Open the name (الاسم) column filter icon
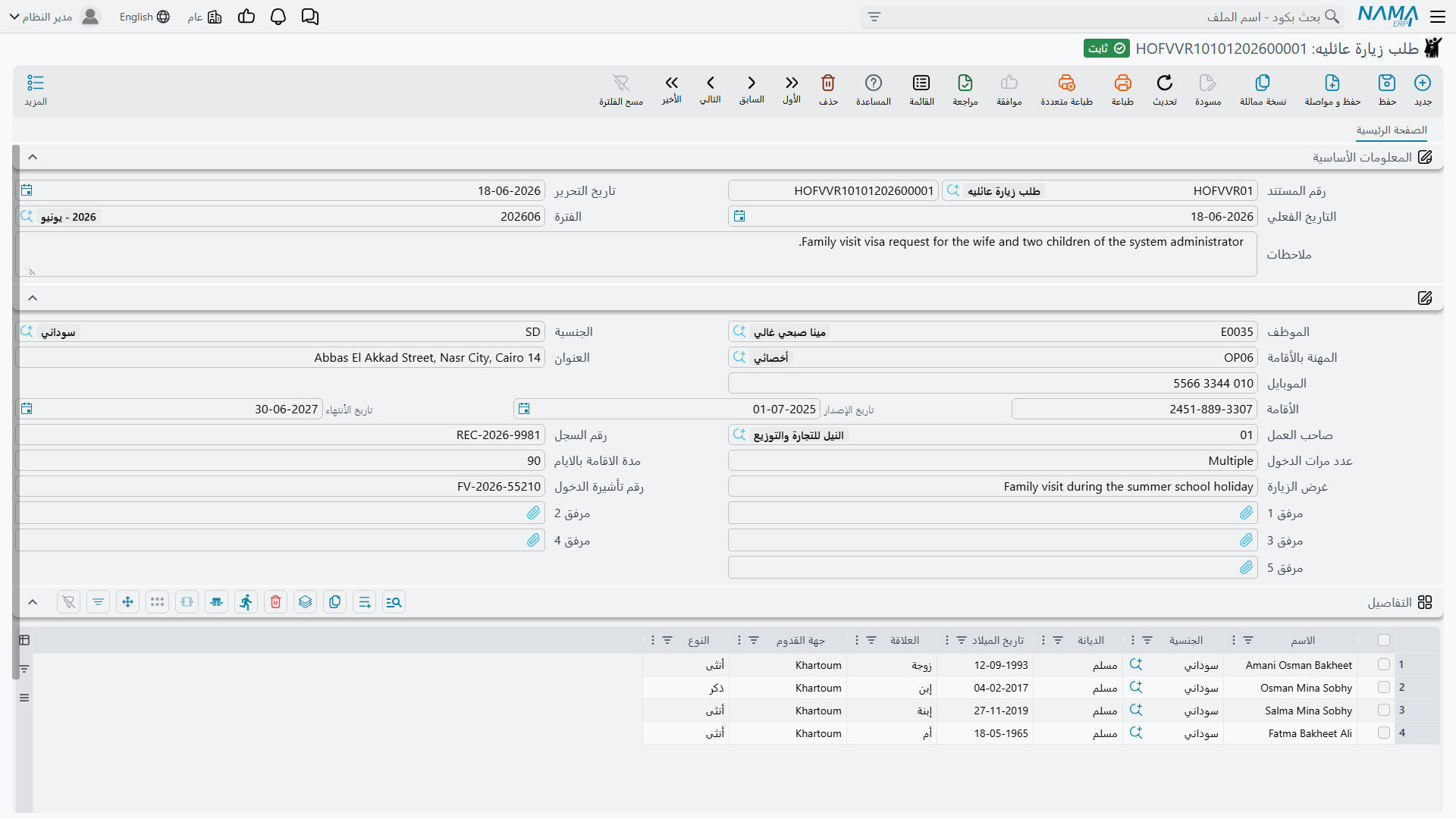This screenshot has width=1456, height=819. pos(1248,641)
